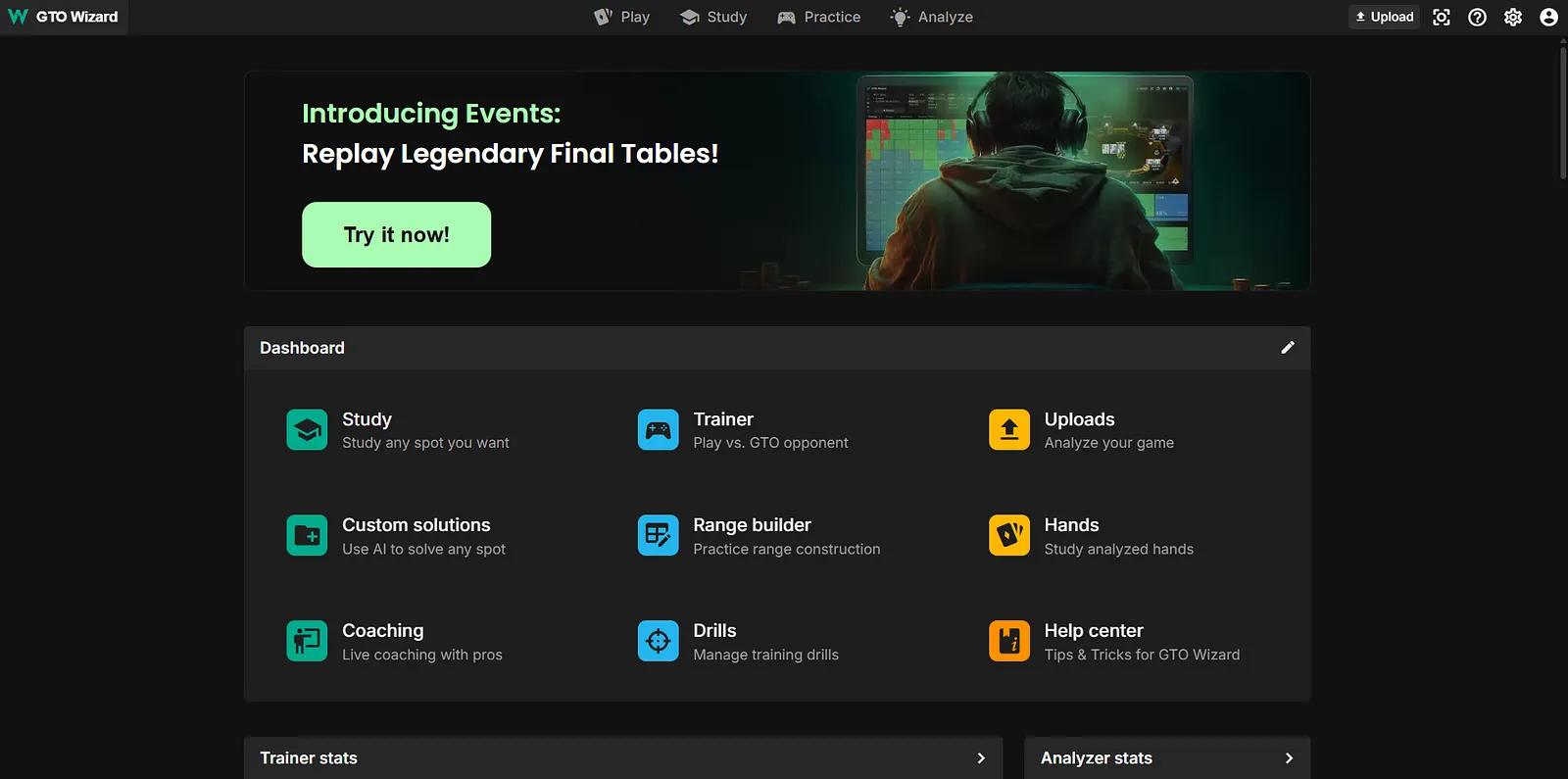Image resolution: width=1568 pixels, height=779 pixels.
Task: Click the screenshot capture icon
Action: point(1441,17)
